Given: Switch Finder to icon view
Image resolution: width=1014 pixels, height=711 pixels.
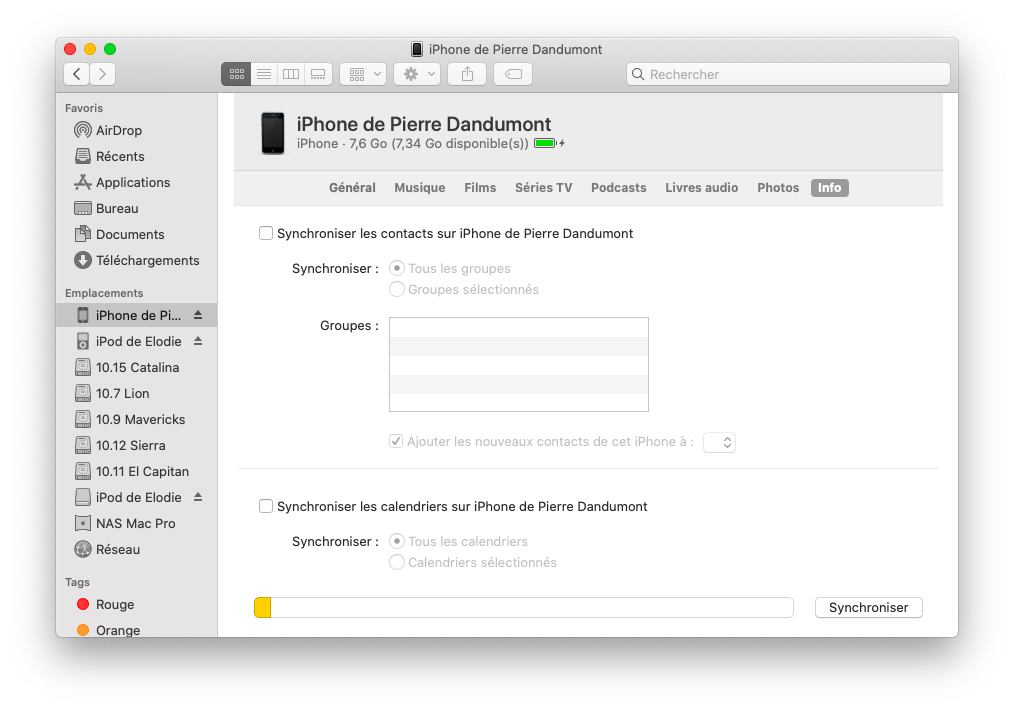Looking at the screenshot, I should 237,74.
